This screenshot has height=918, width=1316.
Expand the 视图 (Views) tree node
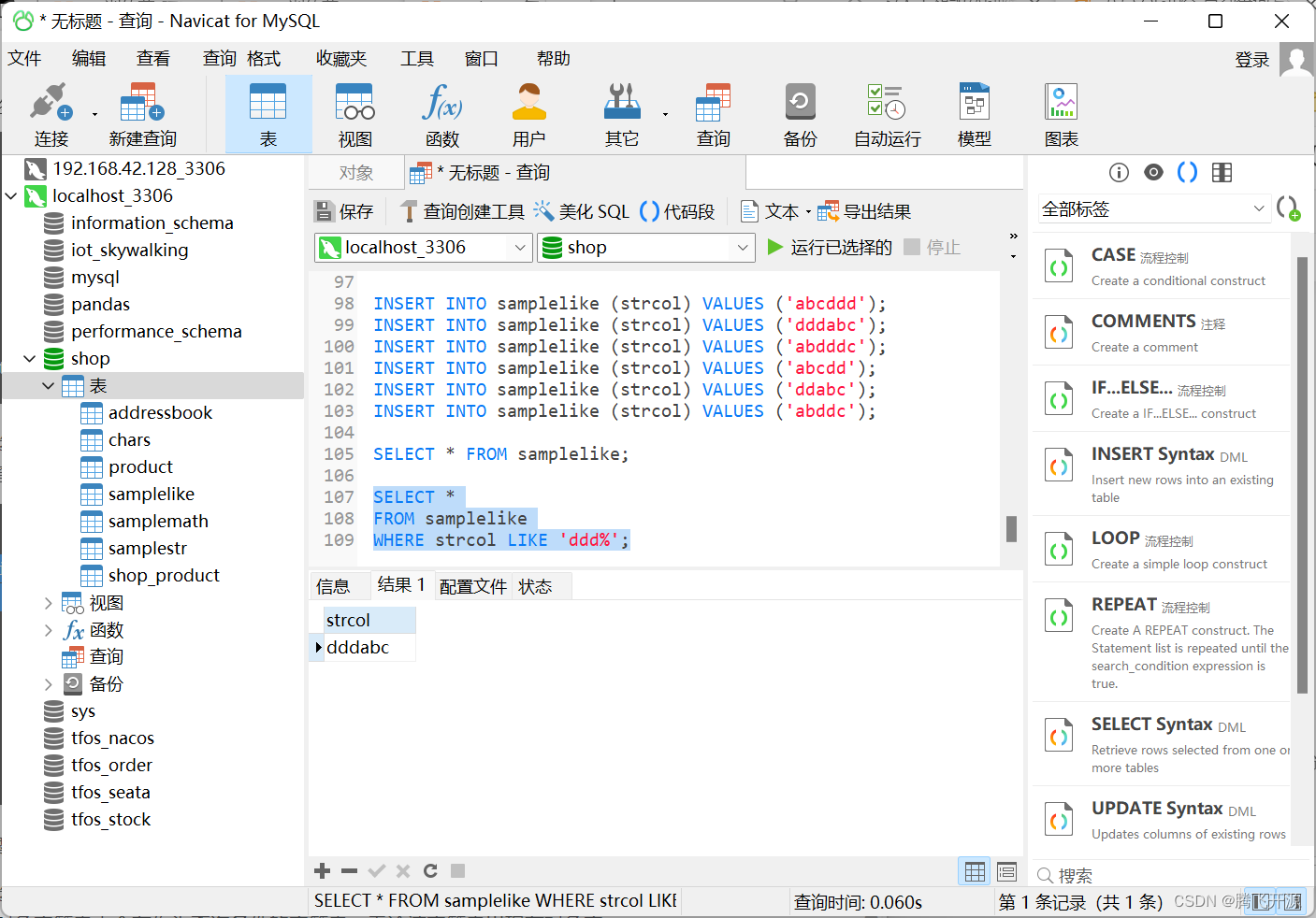[x=49, y=603]
